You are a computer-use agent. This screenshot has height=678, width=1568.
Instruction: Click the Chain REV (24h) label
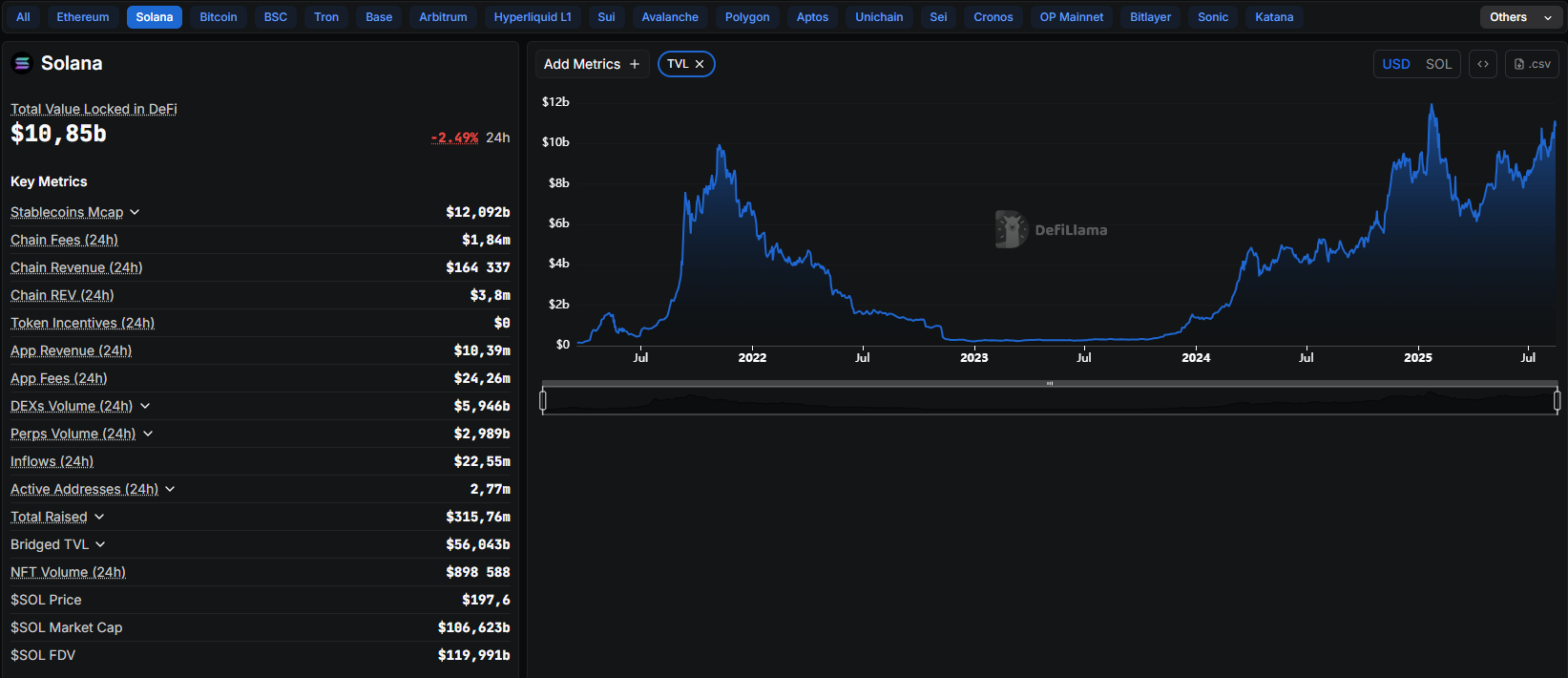click(x=62, y=295)
